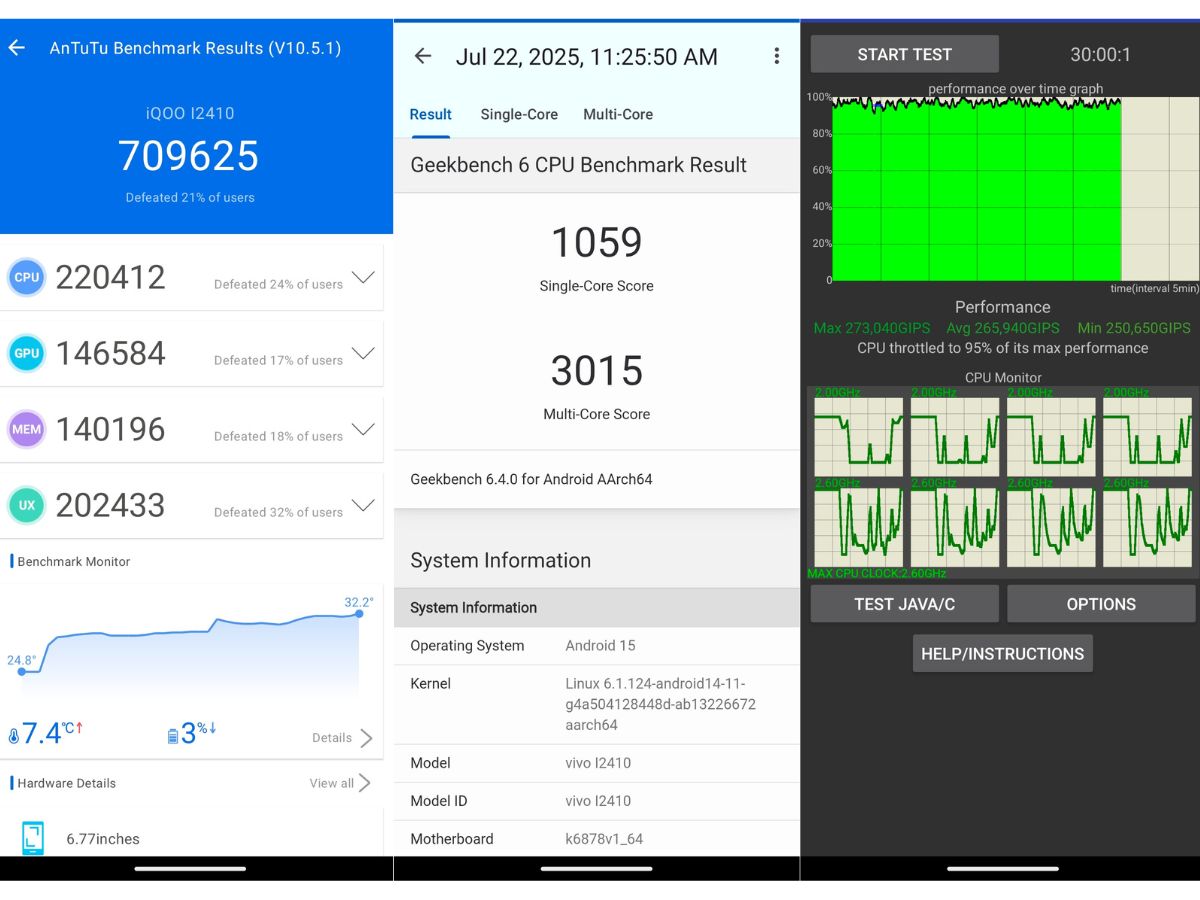Select the Geekbench 6.4.0 for Android text

(531, 479)
